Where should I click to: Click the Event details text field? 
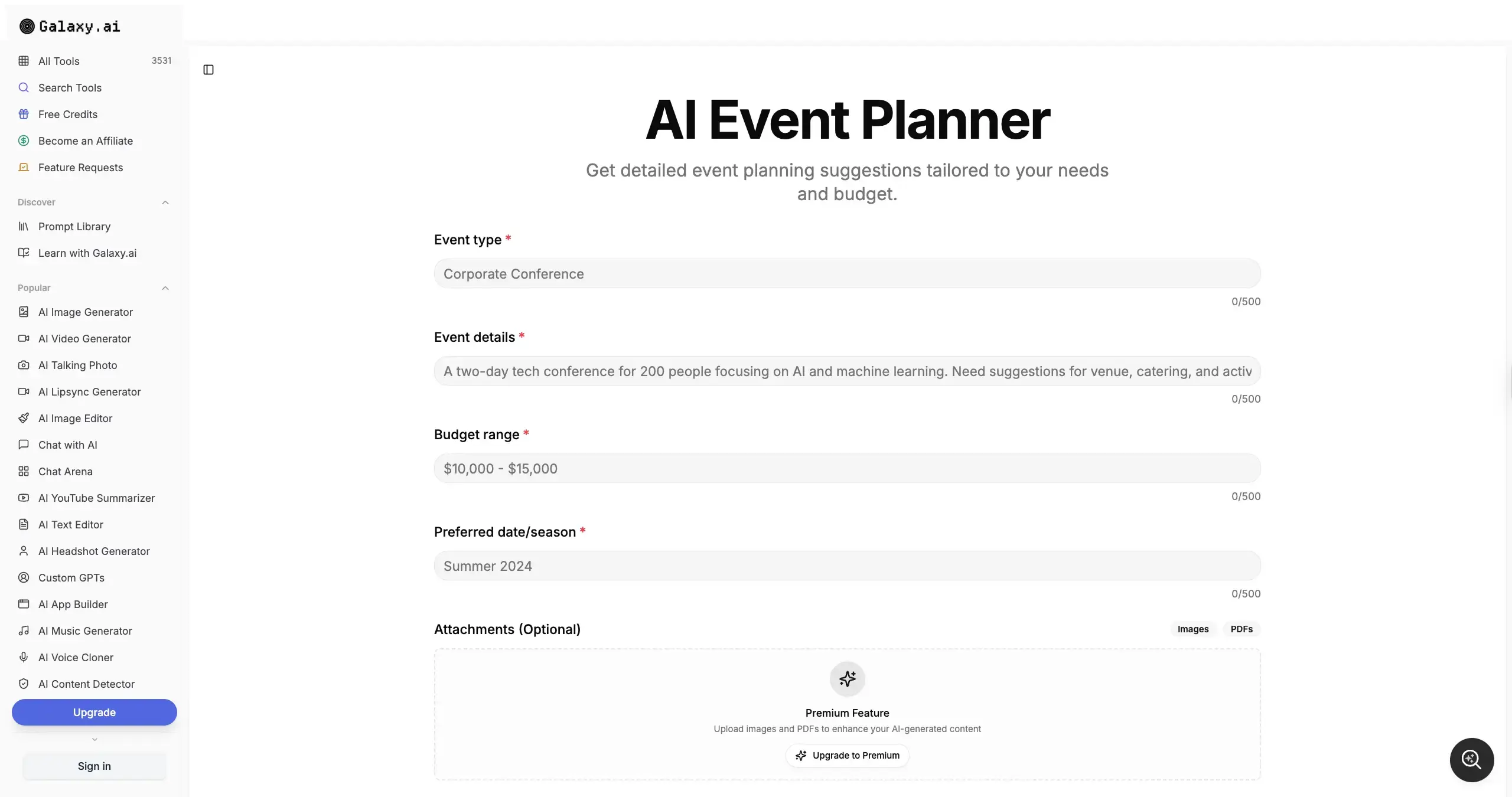(x=847, y=371)
